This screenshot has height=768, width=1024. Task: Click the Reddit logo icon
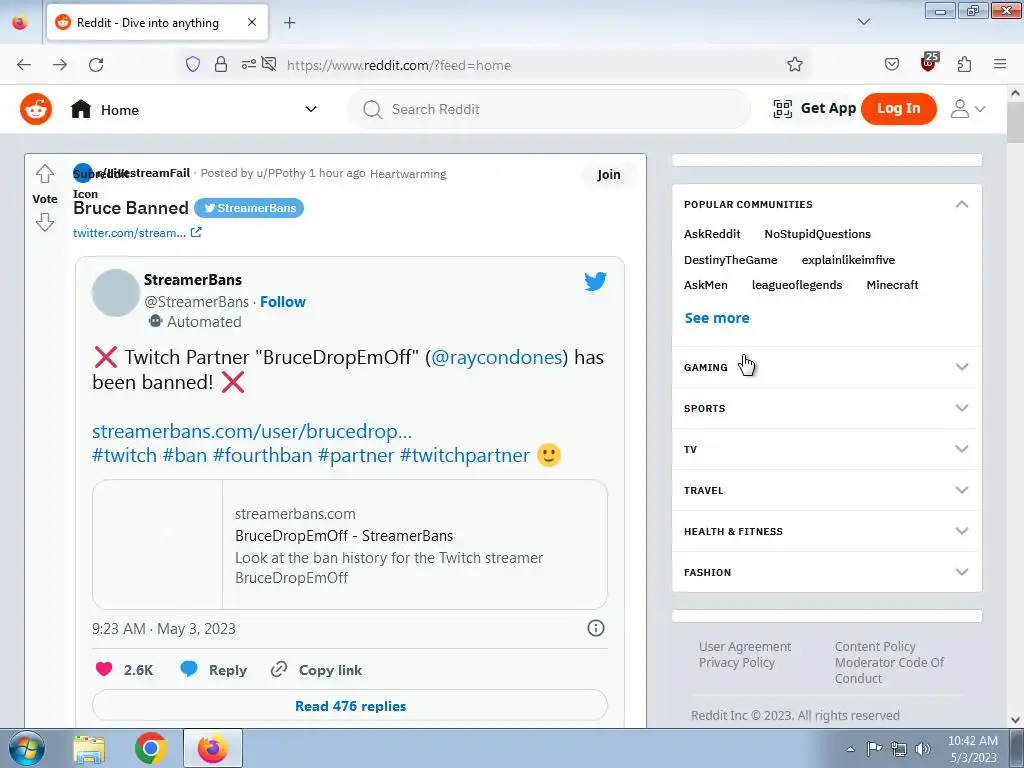point(36,109)
